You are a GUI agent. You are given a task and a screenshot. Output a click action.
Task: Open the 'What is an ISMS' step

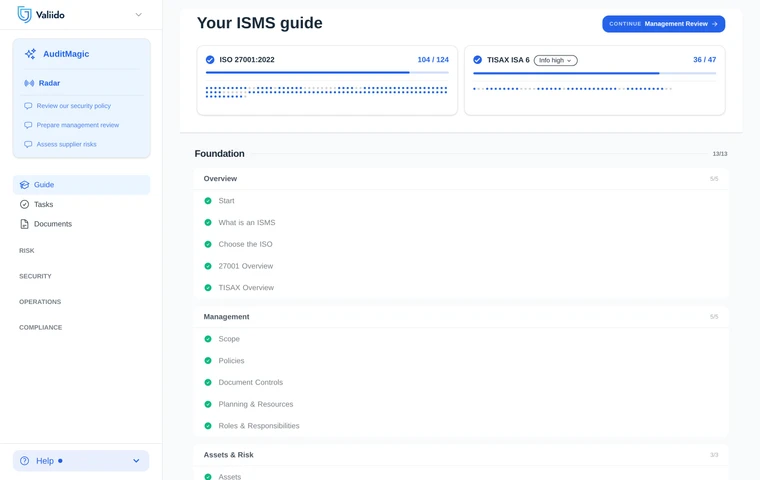point(247,222)
